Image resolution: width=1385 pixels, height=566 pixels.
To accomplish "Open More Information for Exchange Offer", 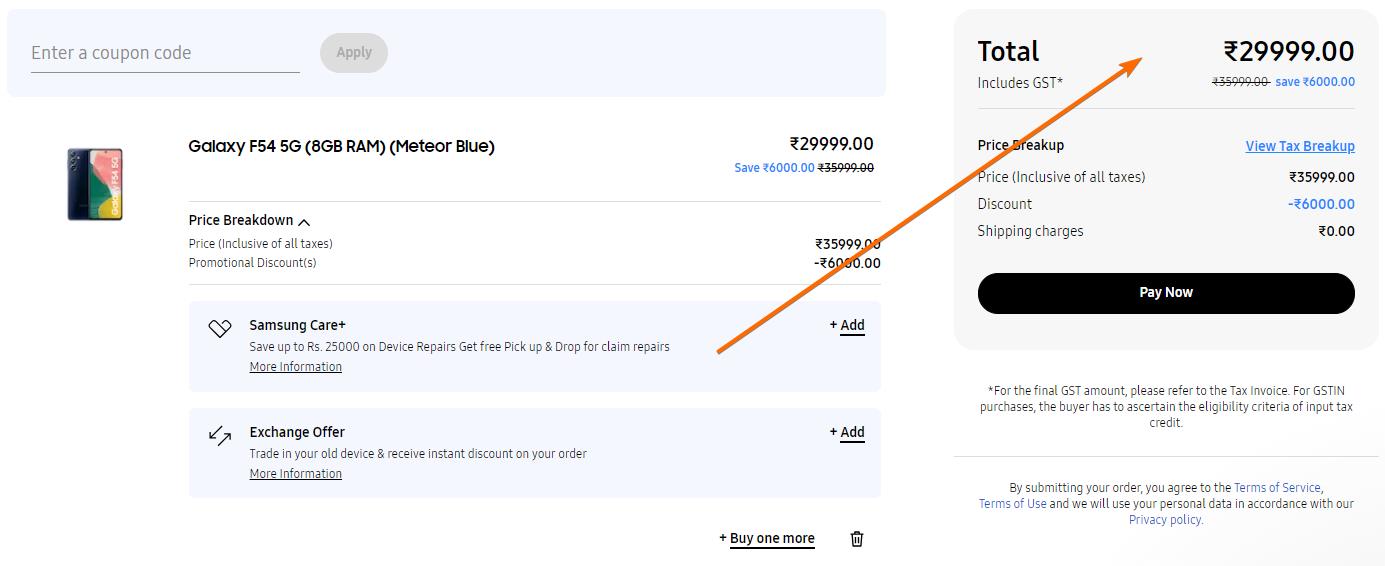I will [295, 474].
